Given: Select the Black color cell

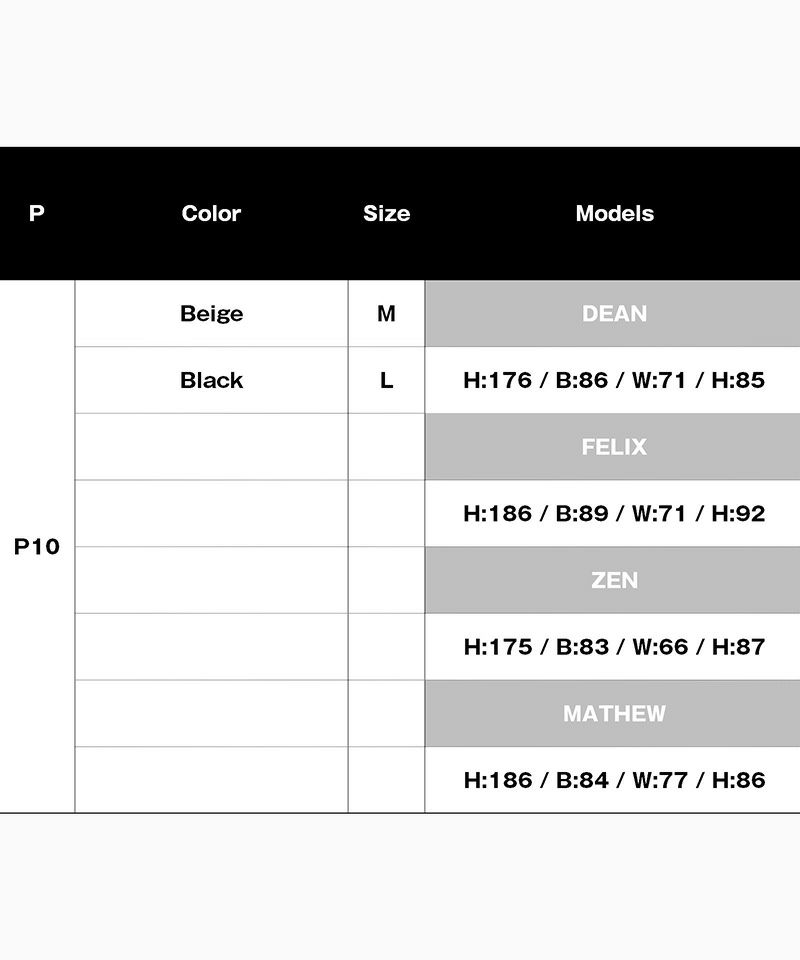Looking at the screenshot, I should 211,380.
